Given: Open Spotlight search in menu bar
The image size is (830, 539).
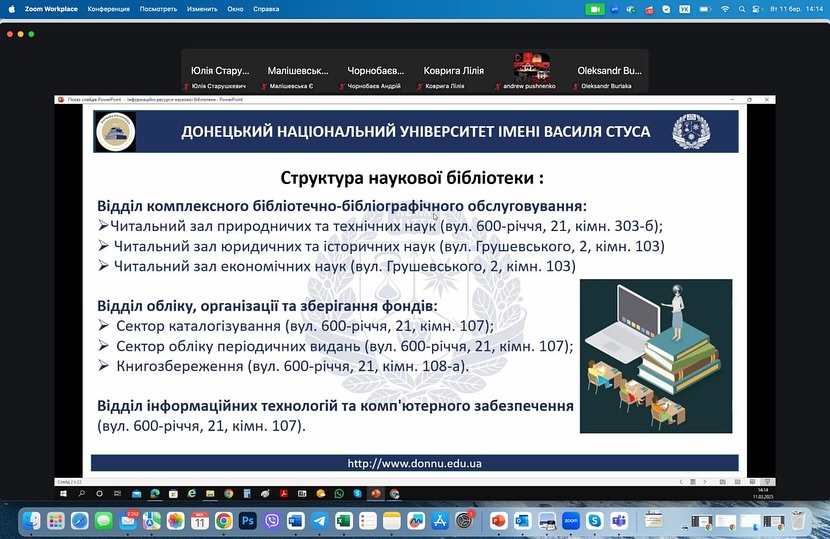Looking at the screenshot, I should [x=742, y=9].
